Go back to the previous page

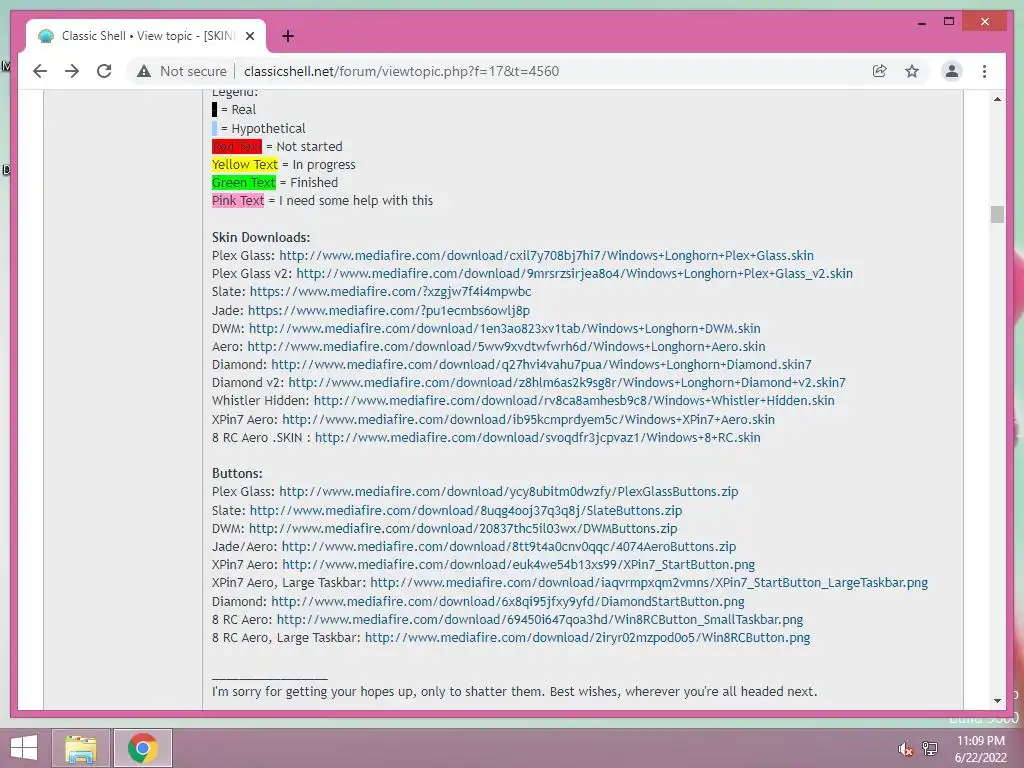click(40, 71)
